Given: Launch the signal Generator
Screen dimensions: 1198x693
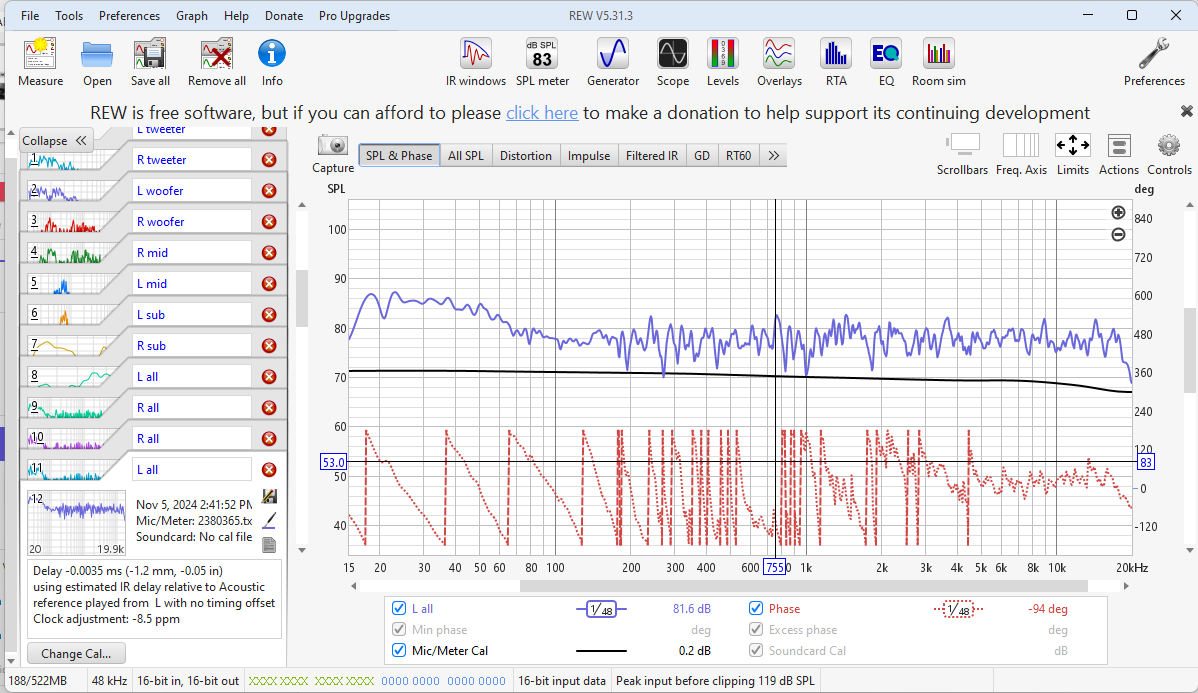Looking at the screenshot, I should click(613, 62).
